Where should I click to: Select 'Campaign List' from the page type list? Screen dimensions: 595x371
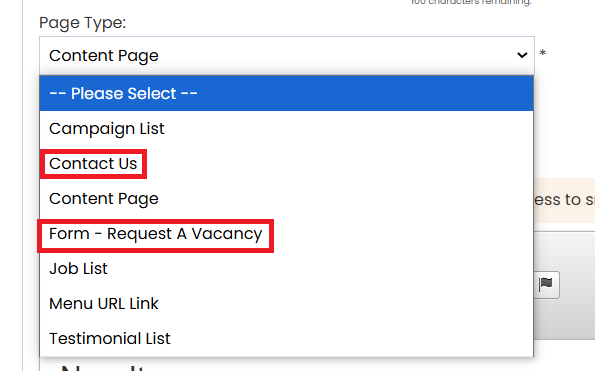click(286, 129)
